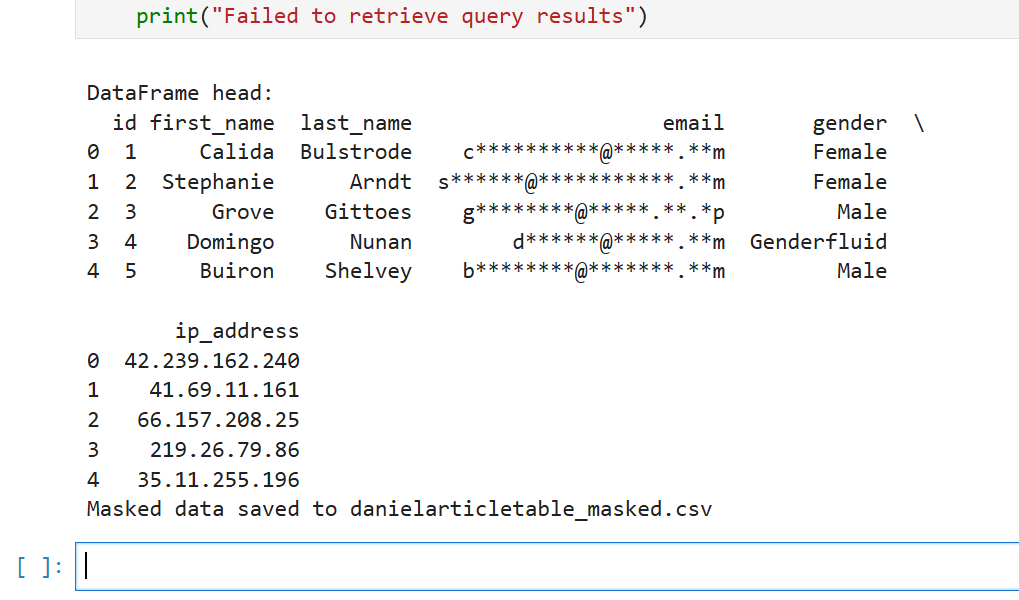Click the "DataFrame head:" output line
The image size is (1019, 600).
pyautogui.click(x=180, y=93)
